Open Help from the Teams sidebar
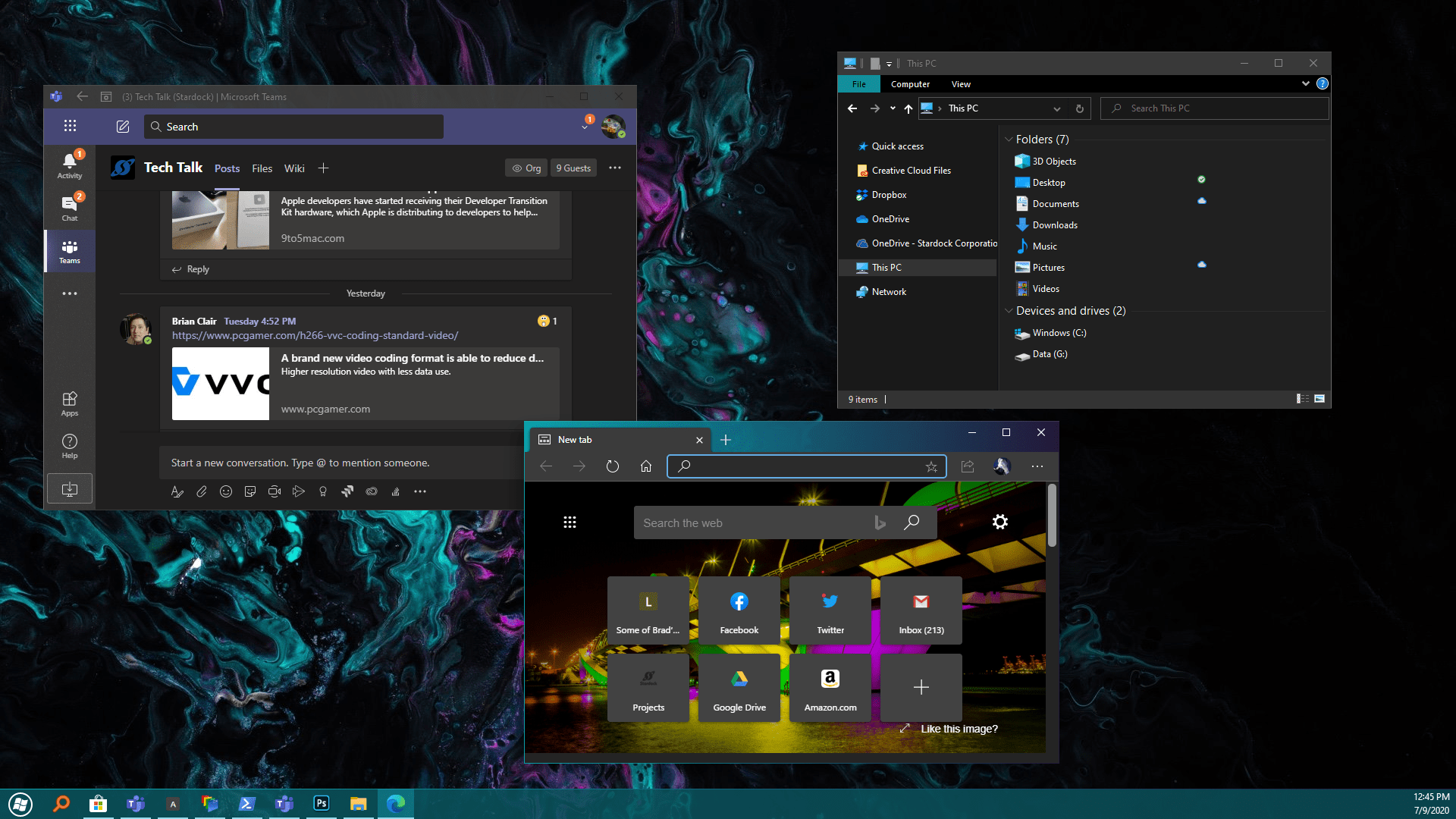 coord(69,444)
